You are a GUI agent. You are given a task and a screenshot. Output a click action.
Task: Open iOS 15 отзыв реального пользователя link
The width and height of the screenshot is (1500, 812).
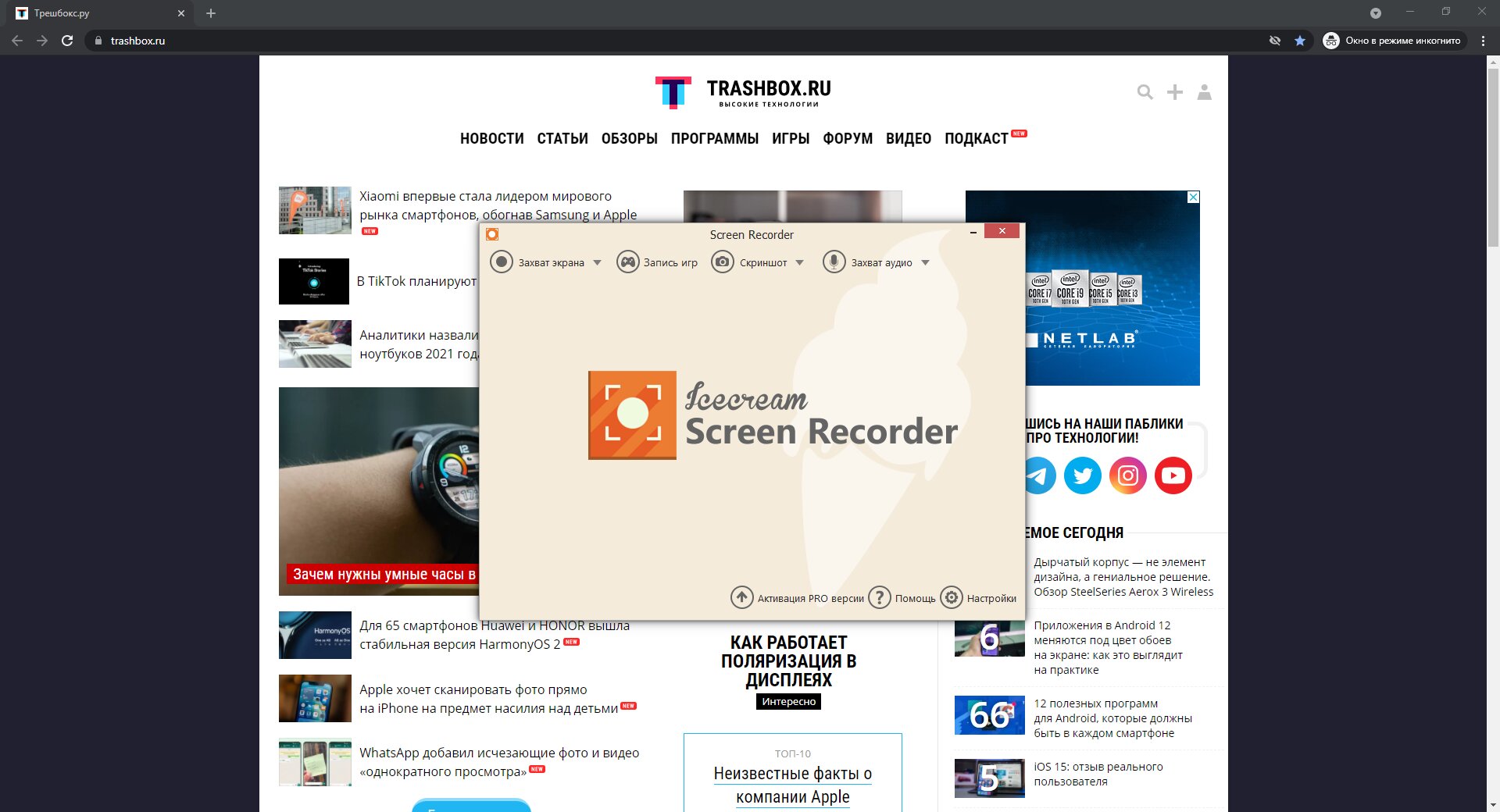(1098, 774)
